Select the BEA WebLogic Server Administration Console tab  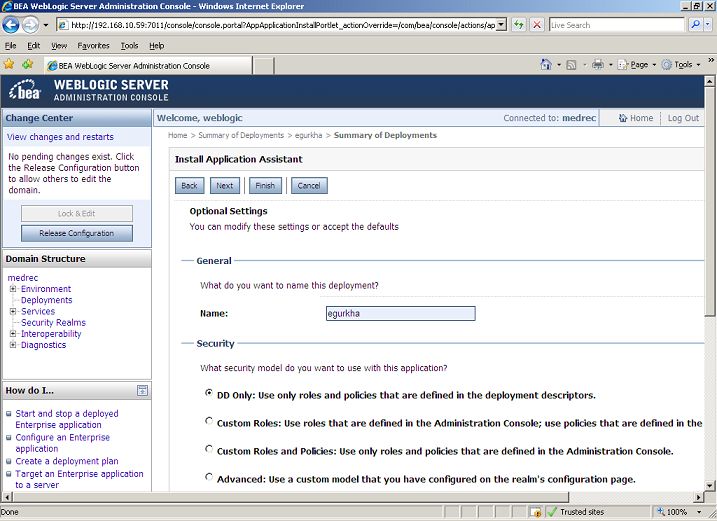pos(148,65)
